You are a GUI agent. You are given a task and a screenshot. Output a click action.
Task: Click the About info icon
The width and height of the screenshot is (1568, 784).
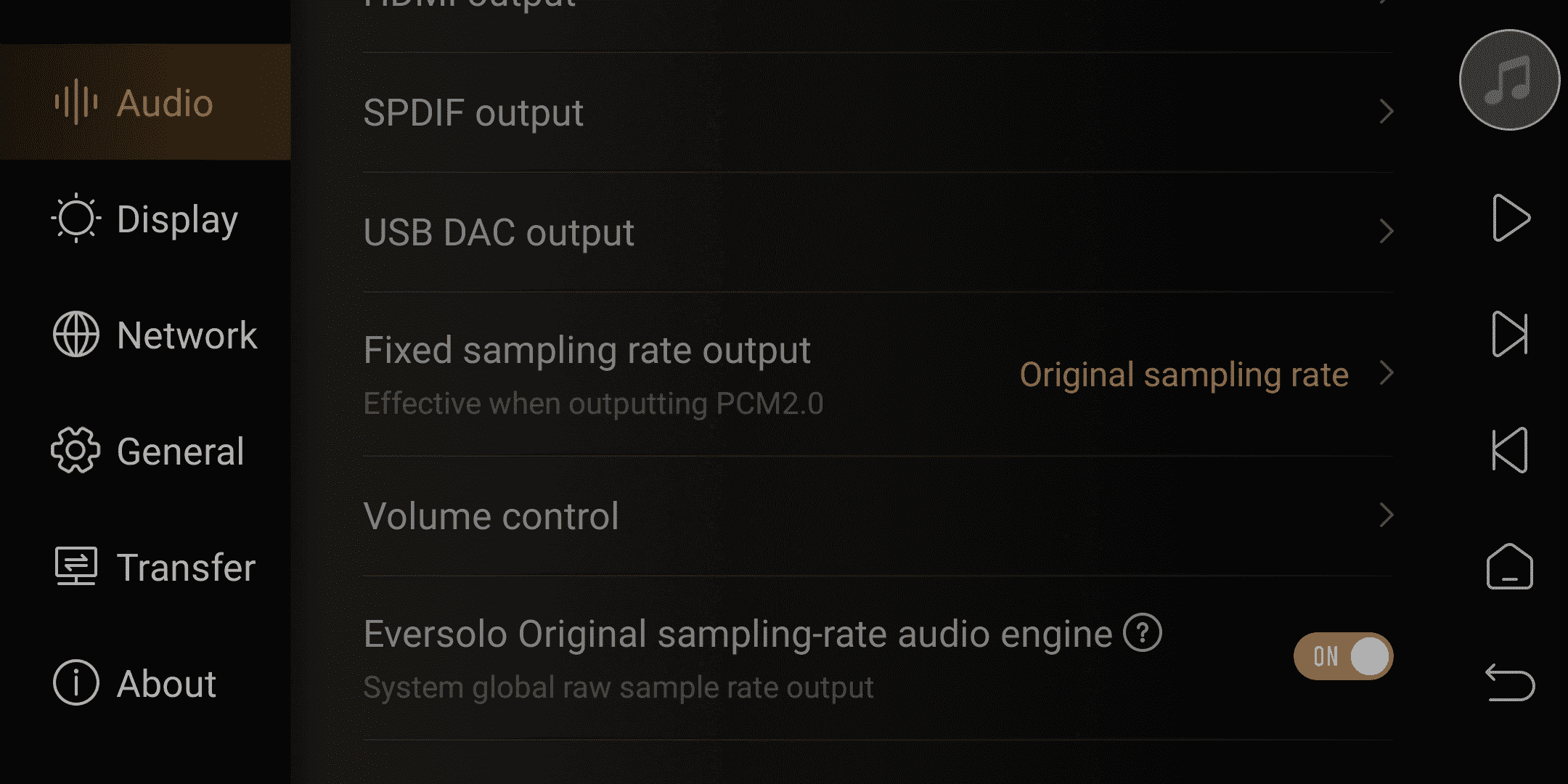[76, 683]
